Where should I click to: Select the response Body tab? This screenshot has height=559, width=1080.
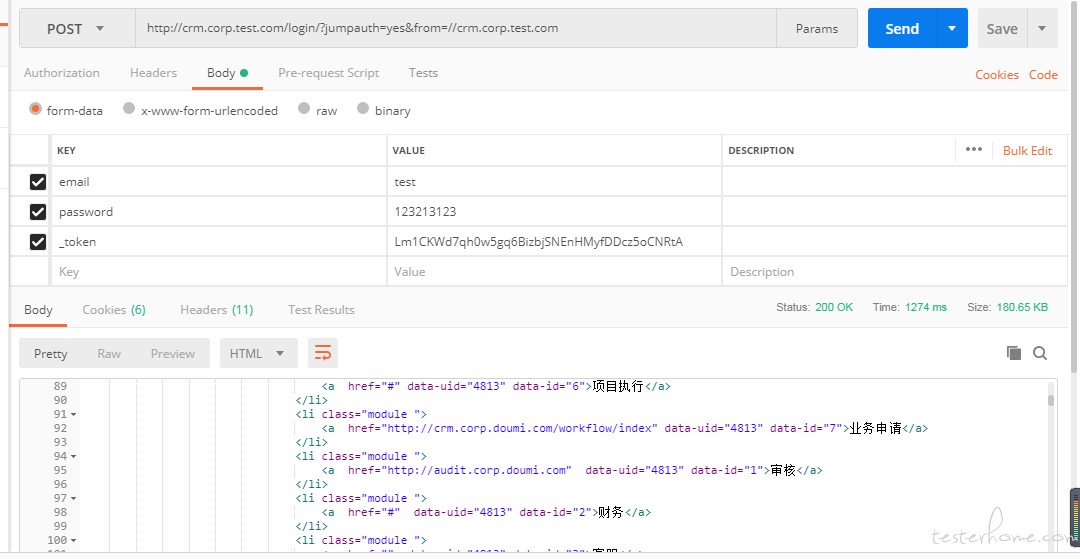pyautogui.click(x=38, y=310)
